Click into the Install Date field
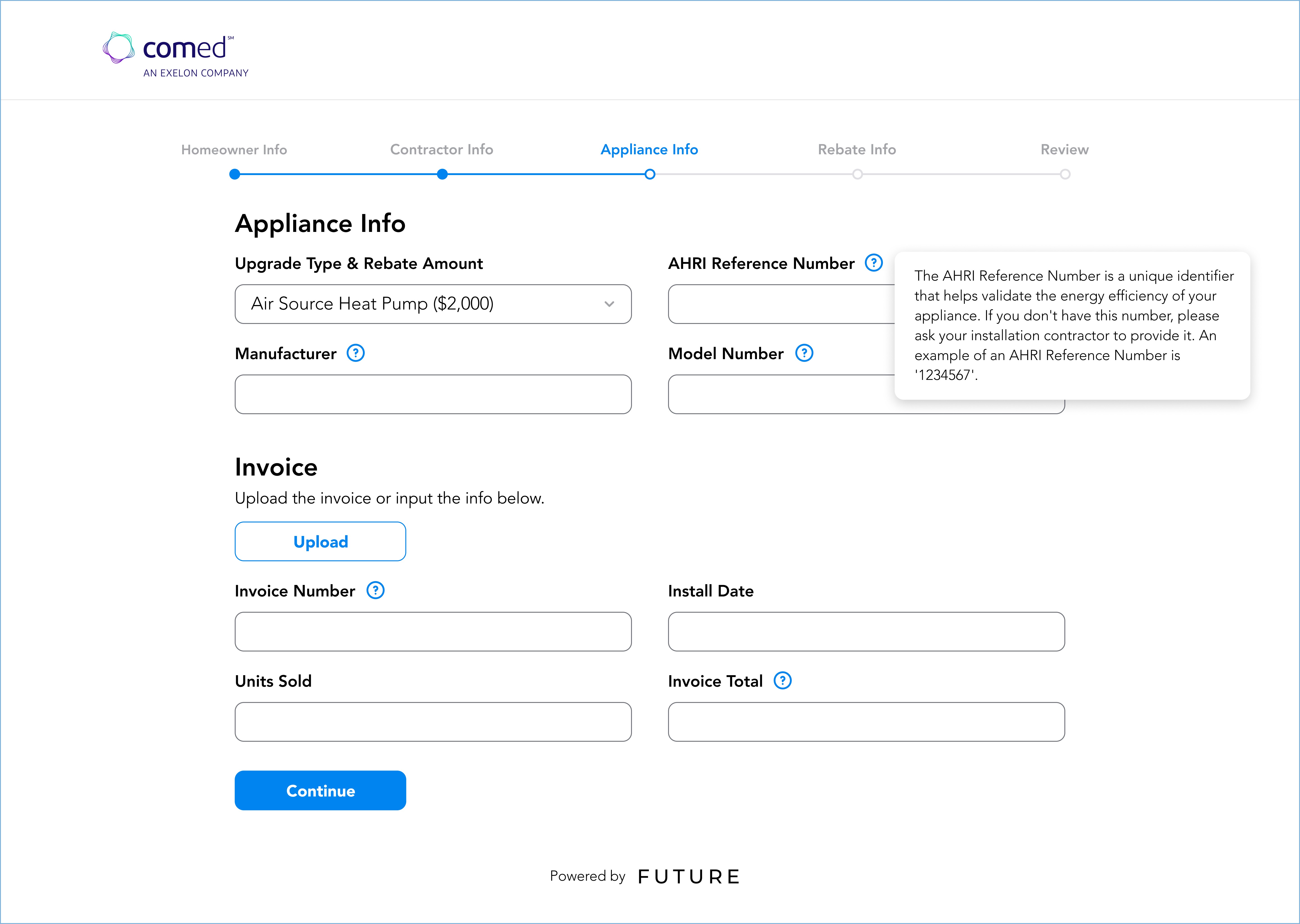 point(866,632)
